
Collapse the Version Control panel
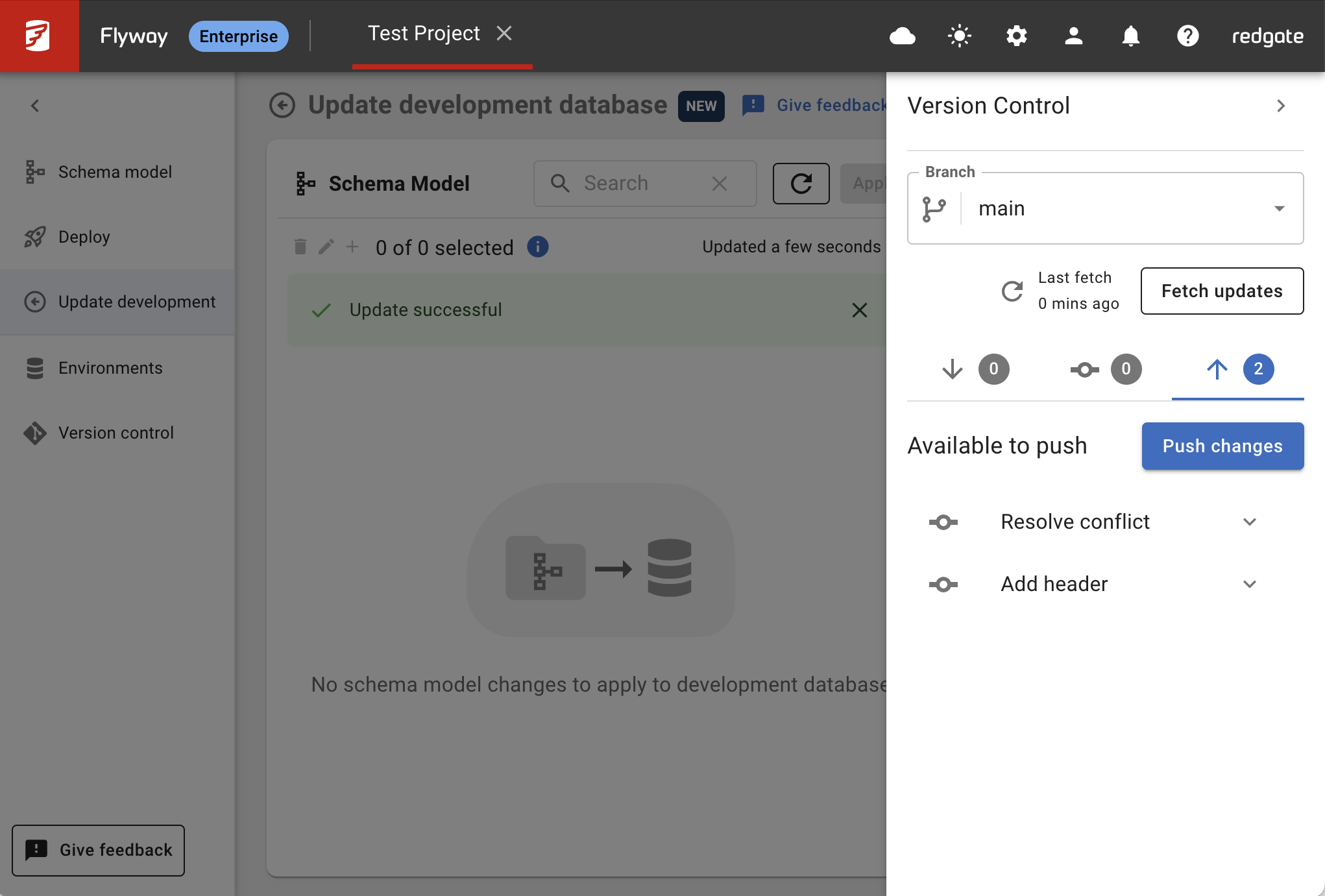tap(1281, 106)
